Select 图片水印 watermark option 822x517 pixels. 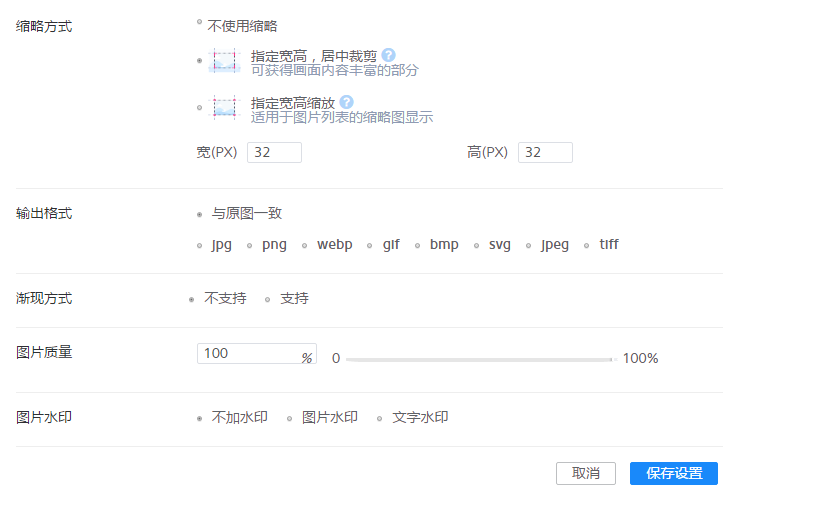pos(290,419)
